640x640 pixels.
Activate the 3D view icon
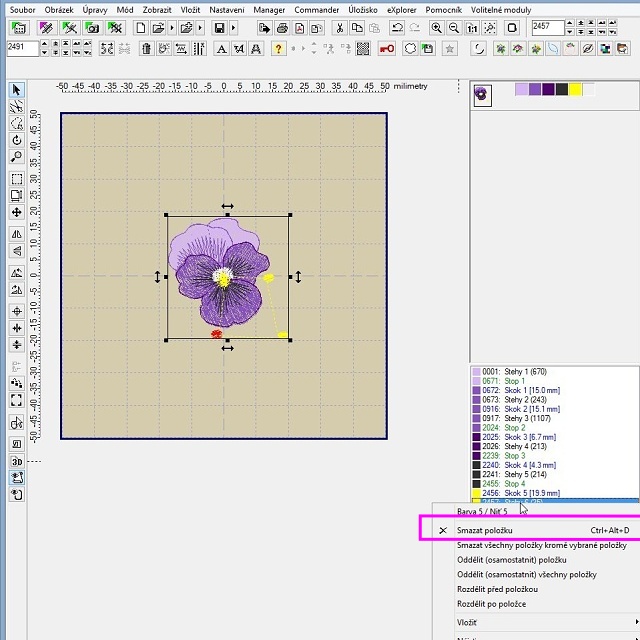17,461
